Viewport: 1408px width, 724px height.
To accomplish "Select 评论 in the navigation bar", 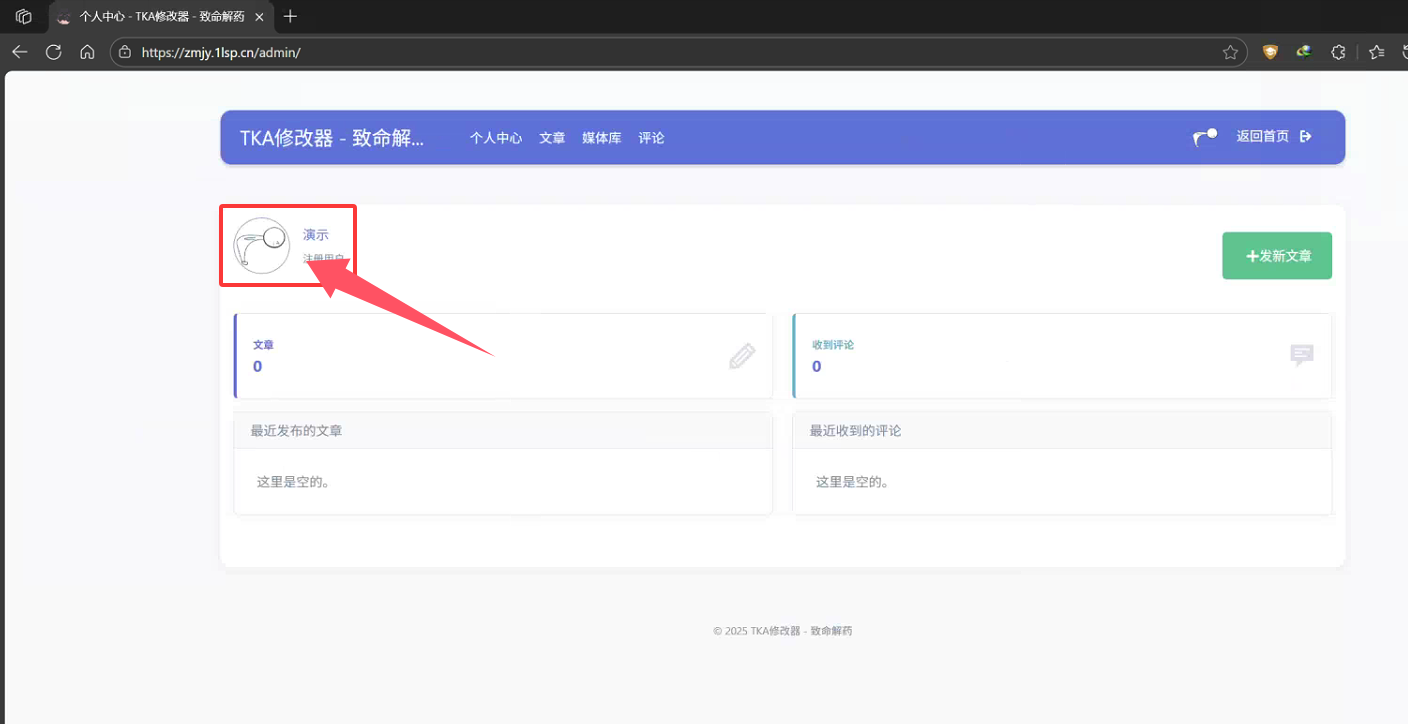I will tap(651, 138).
